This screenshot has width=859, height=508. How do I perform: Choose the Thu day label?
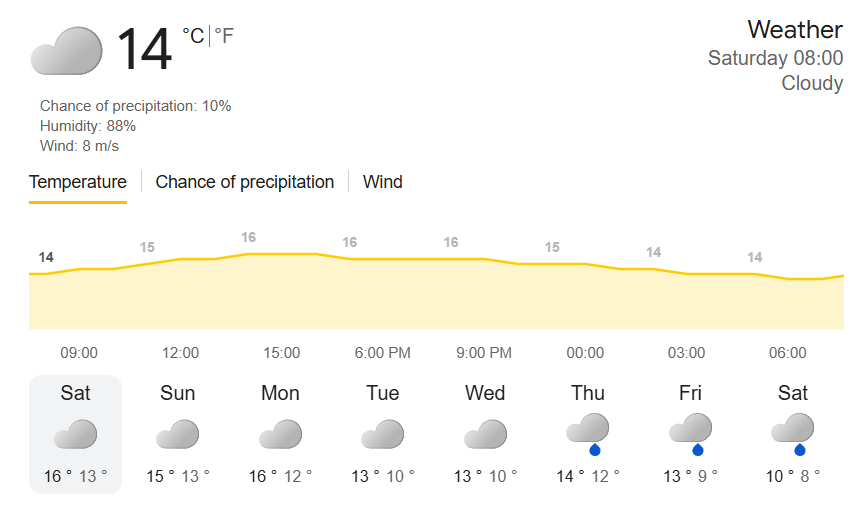tap(587, 393)
